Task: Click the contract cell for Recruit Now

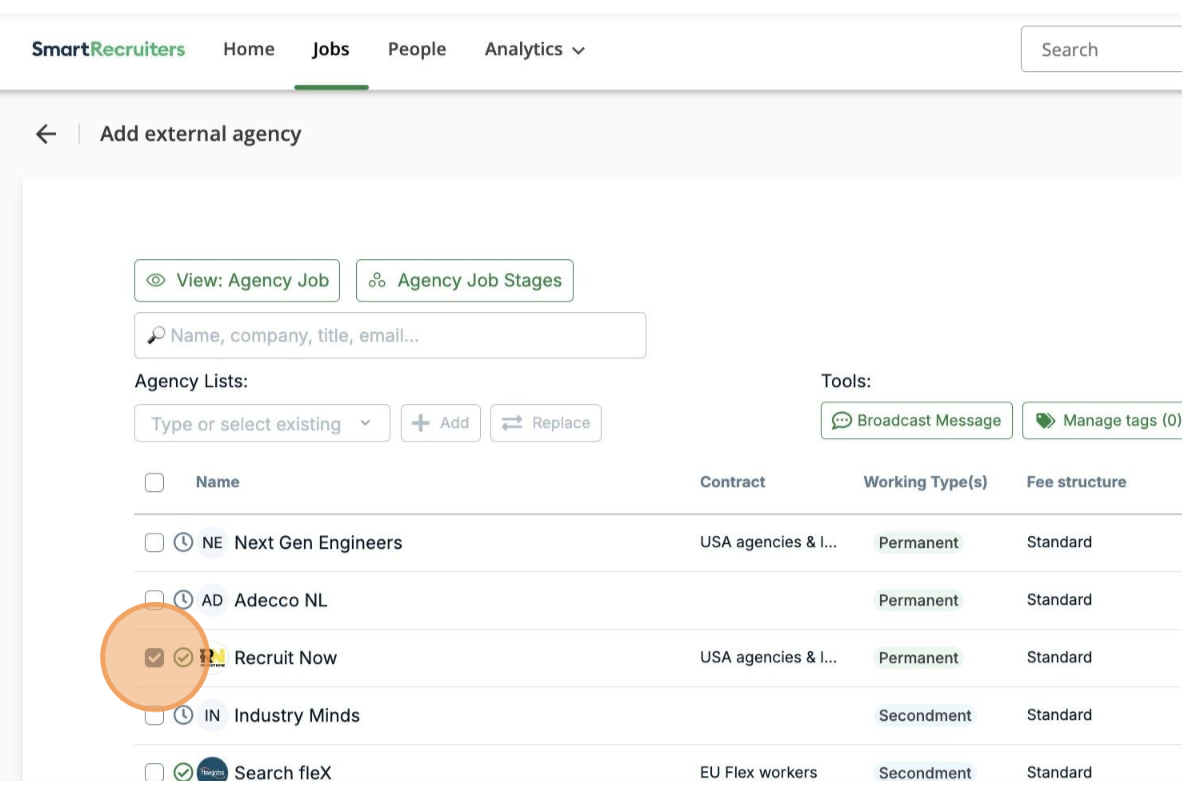Action: point(768,657)
